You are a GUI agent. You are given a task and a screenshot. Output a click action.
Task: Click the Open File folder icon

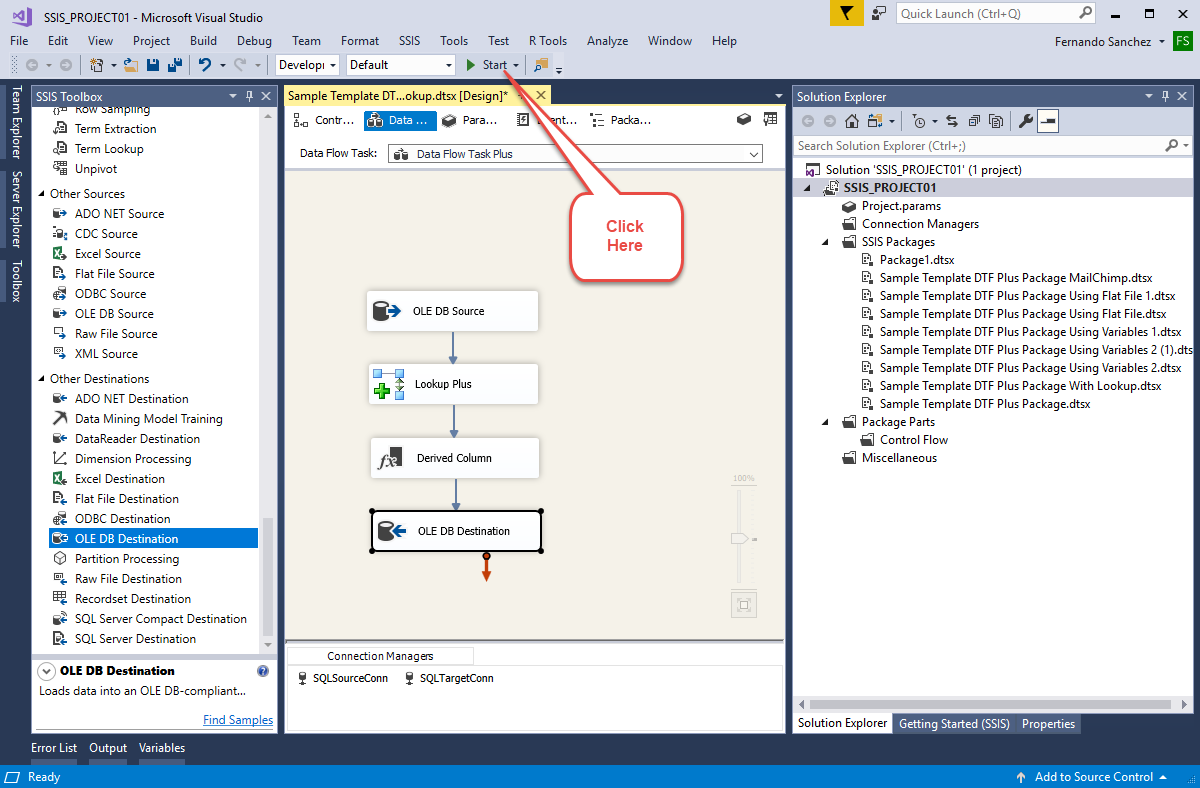pyautogui.click(x=132, y=65)
